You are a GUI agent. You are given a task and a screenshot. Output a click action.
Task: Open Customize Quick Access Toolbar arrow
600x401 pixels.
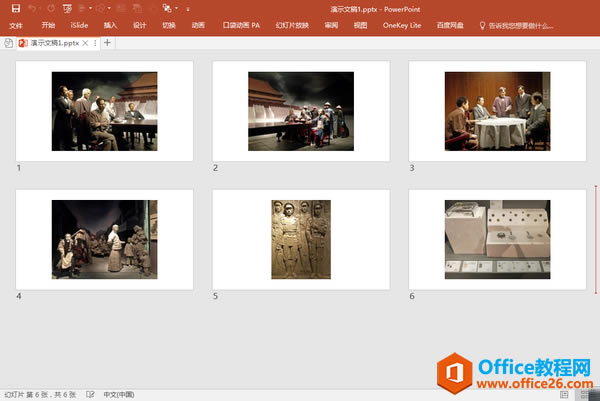pos(188,9)
